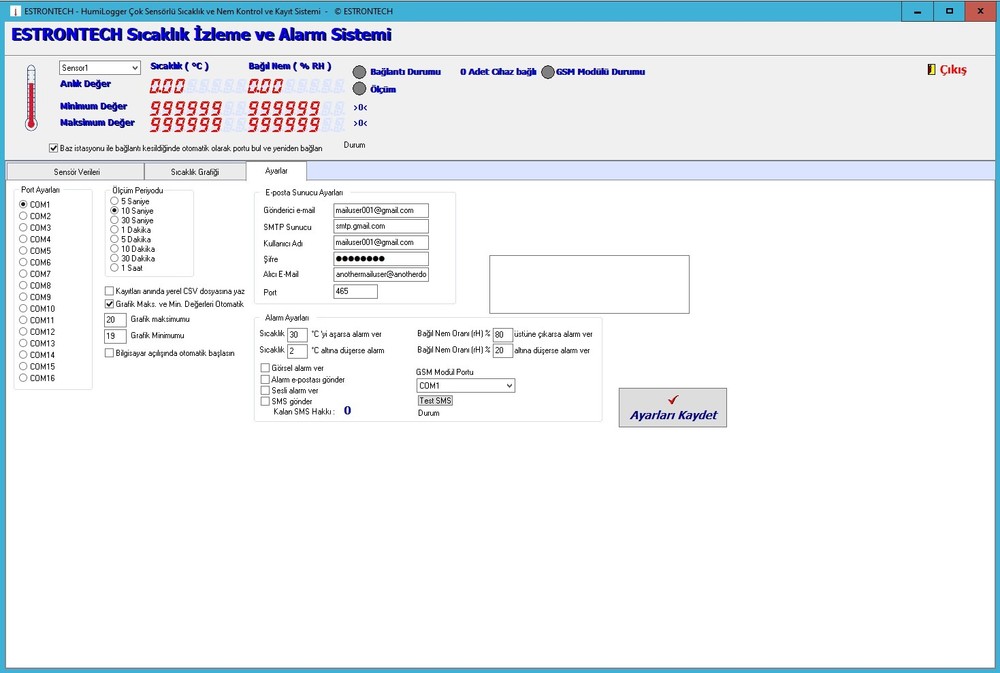This screenshot has width=1000, height=673.
Task: Click the thermometer icon
Action: point(31,98)
